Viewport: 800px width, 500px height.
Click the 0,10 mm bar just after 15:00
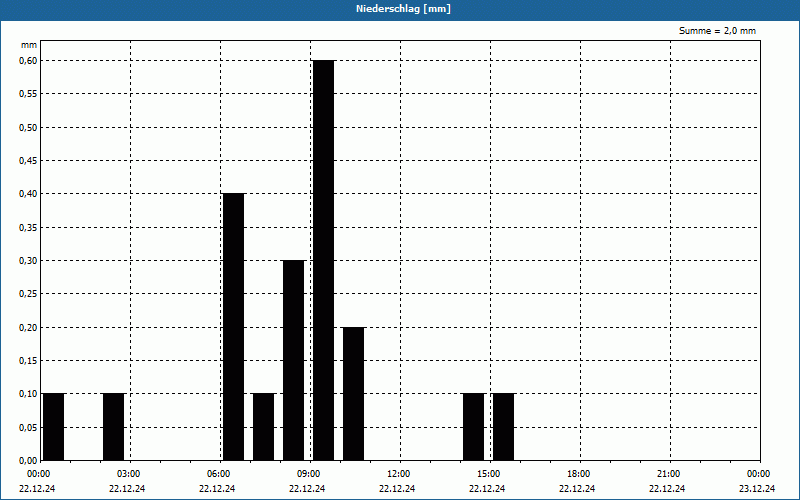click(x=504, y=427)
